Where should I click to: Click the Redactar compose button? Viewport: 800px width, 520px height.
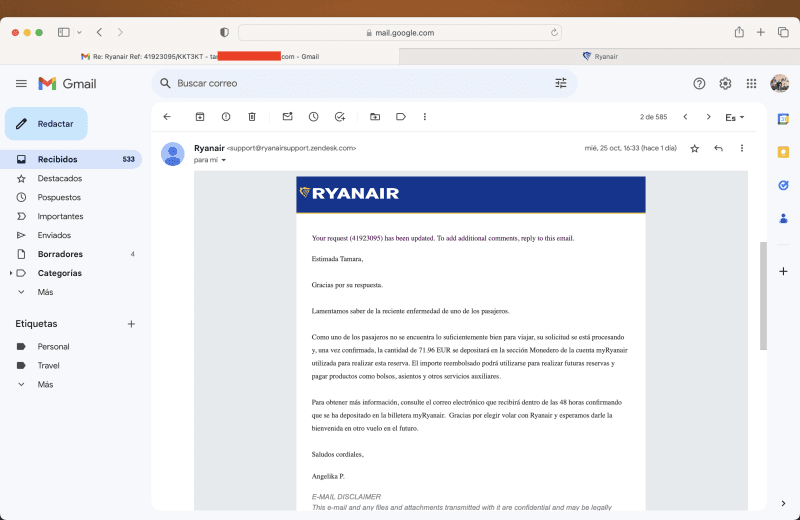[46, 123]
